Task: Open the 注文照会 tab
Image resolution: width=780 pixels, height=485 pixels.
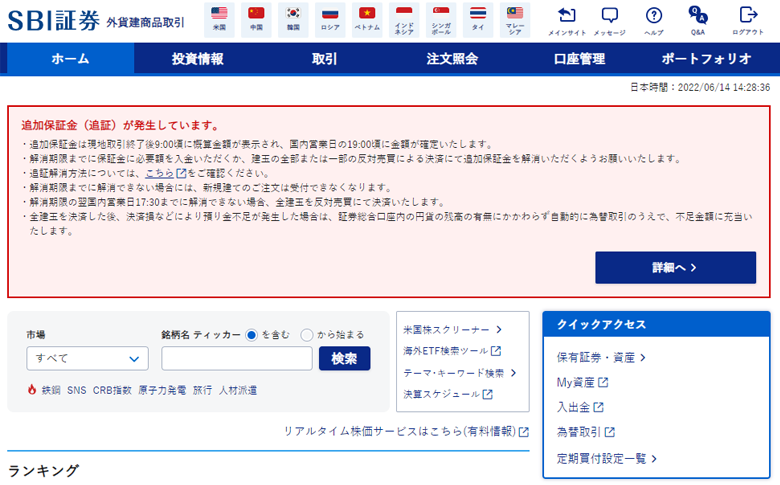Action: [x=452, y=59]
